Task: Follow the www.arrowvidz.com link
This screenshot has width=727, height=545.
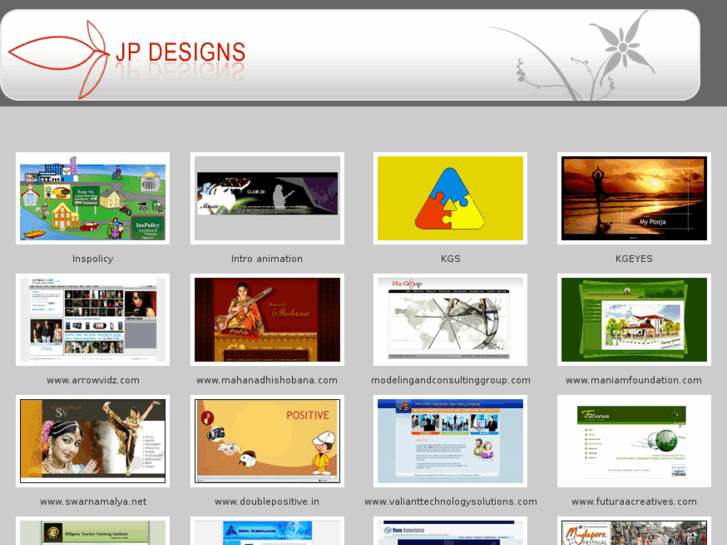Action: (x=93, y=380)
